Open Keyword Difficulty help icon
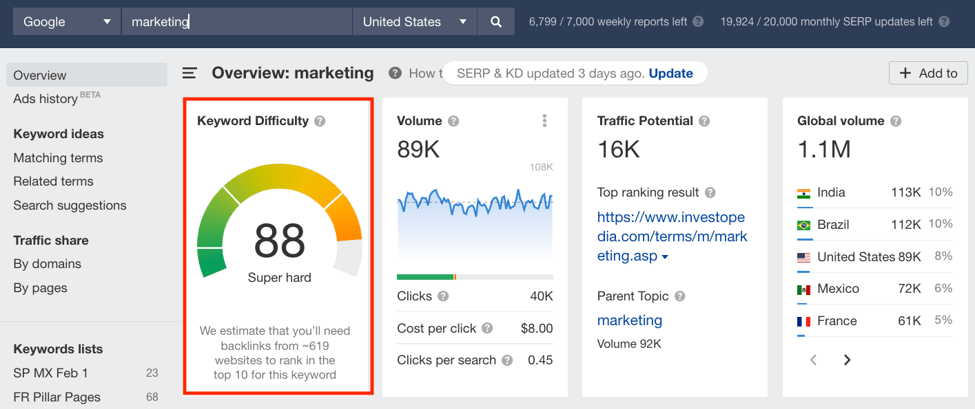 [320, 121]
